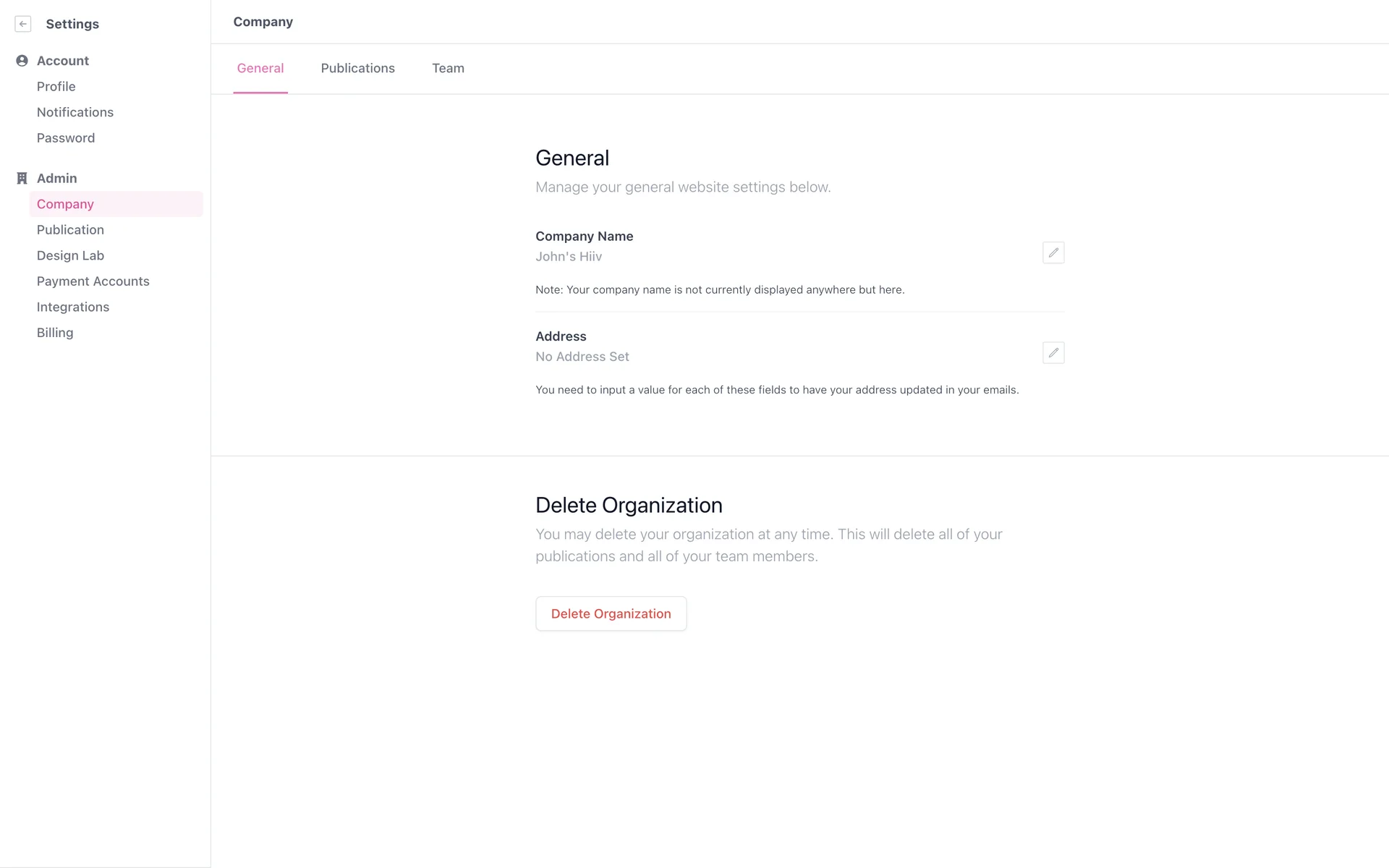Select Company in the Admin sidebar
1389x868 pixels.
click(65, 204)
